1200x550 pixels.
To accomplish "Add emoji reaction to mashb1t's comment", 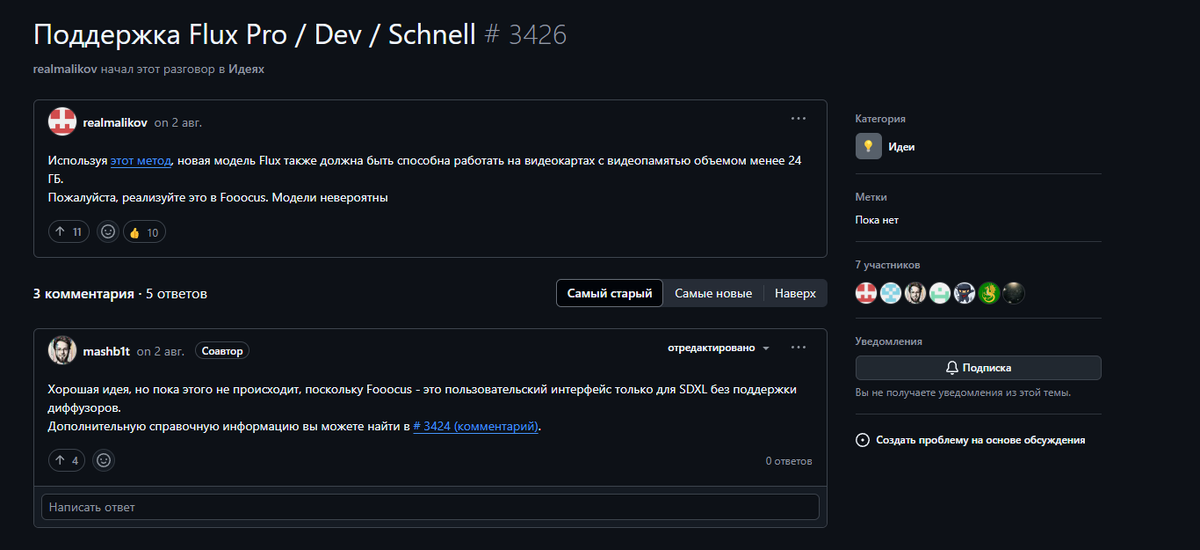I will click(104, 460).
